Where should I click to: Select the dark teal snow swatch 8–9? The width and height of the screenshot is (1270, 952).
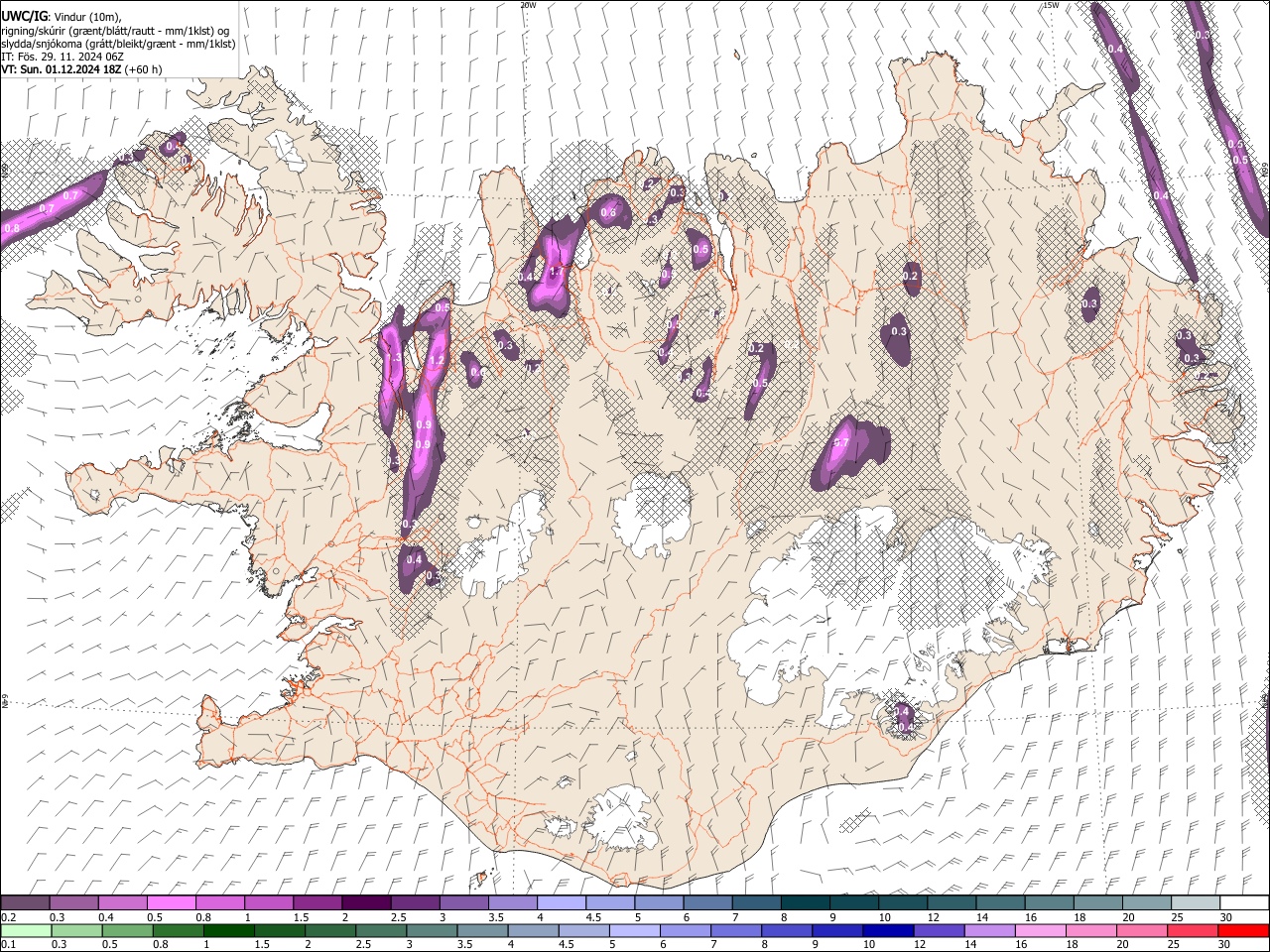coord(806,902)
